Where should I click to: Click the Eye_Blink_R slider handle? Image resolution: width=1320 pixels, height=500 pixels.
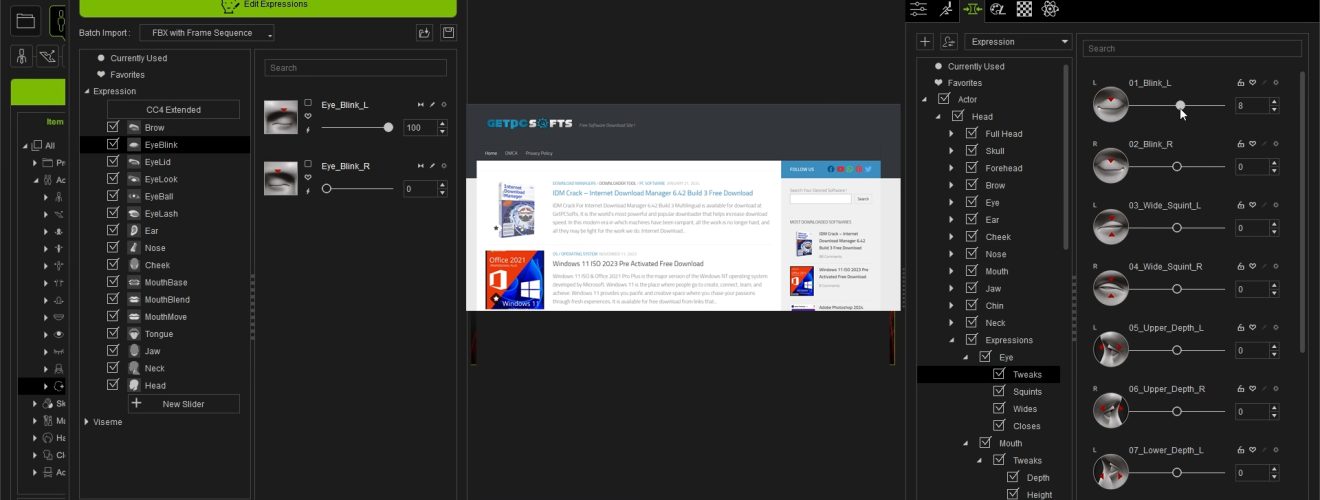coord(327,188)
